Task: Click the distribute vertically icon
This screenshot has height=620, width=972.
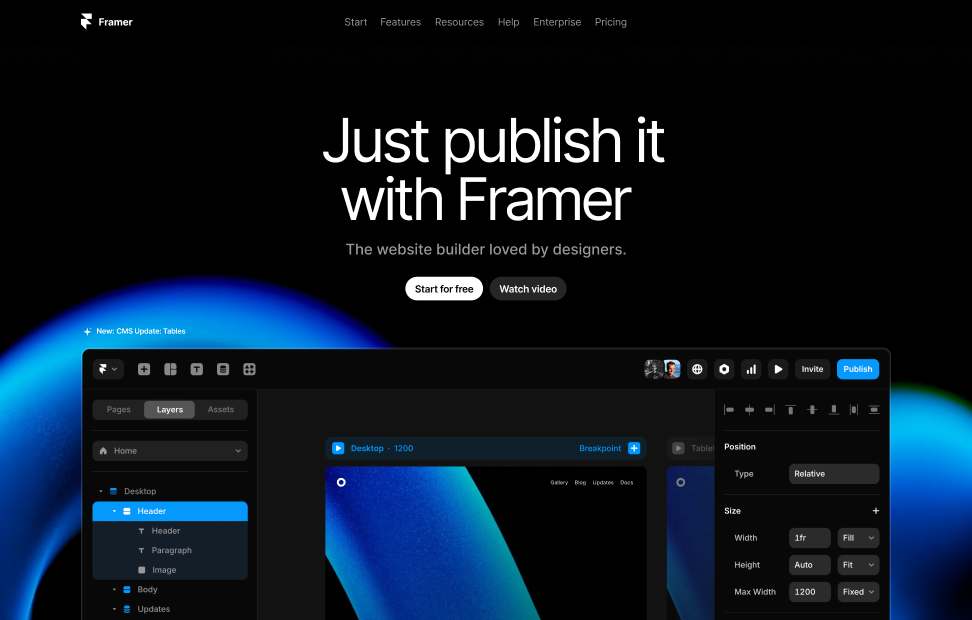Action: [874, 410]
